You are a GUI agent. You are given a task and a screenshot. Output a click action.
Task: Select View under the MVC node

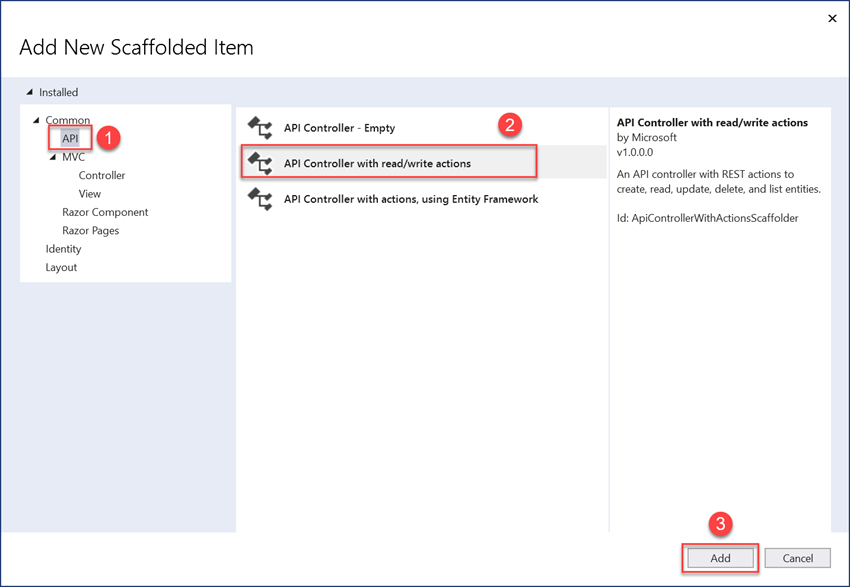point(90,193)
